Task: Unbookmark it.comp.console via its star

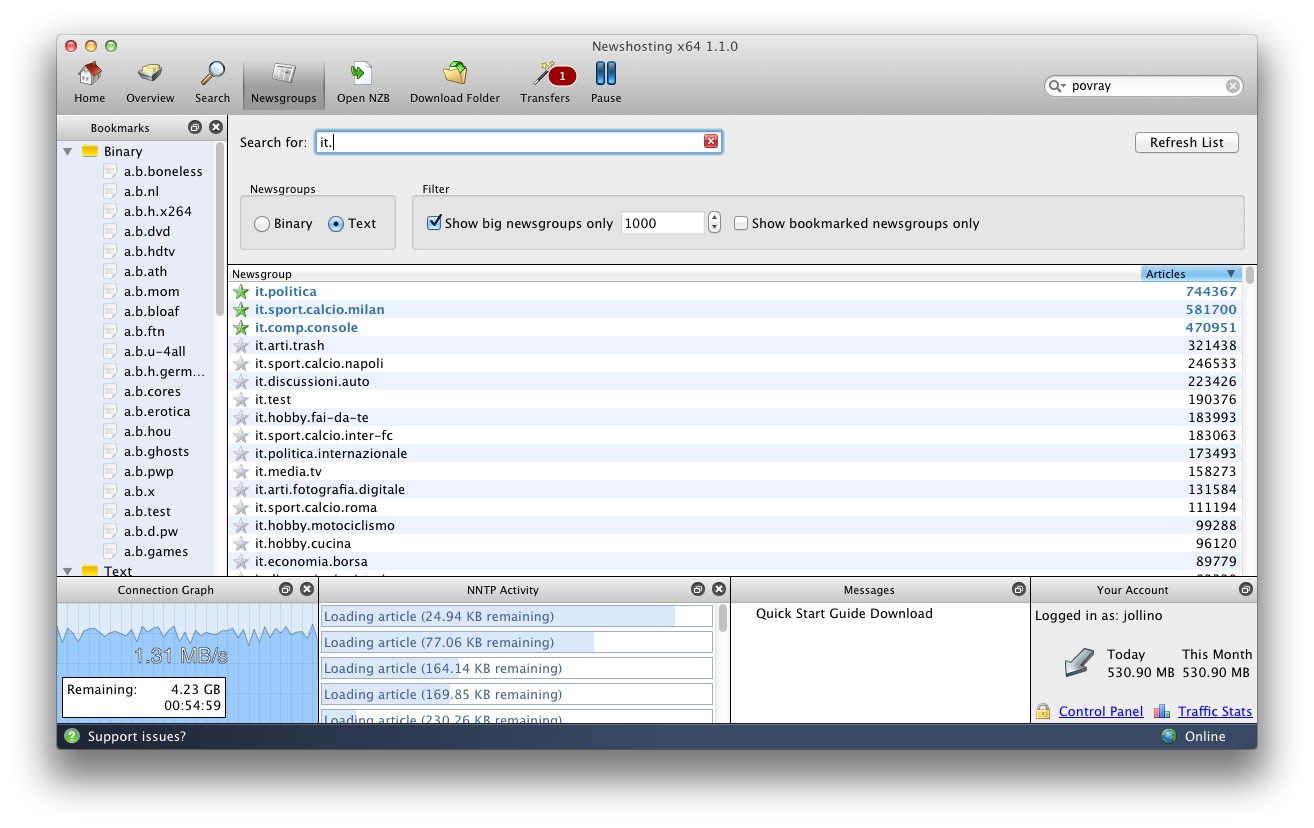Action: point(241,328)
